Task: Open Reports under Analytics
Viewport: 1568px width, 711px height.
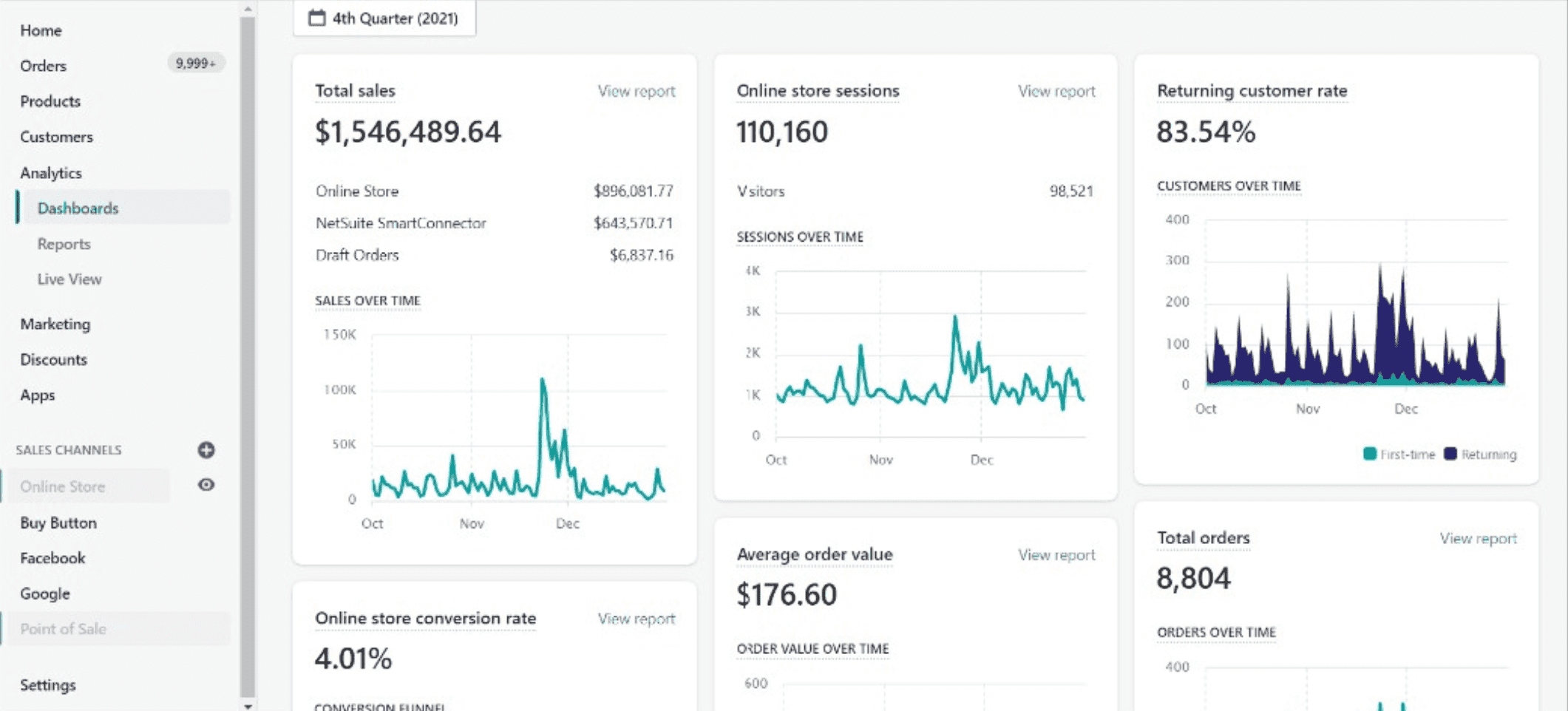Action: coord(64,244)
